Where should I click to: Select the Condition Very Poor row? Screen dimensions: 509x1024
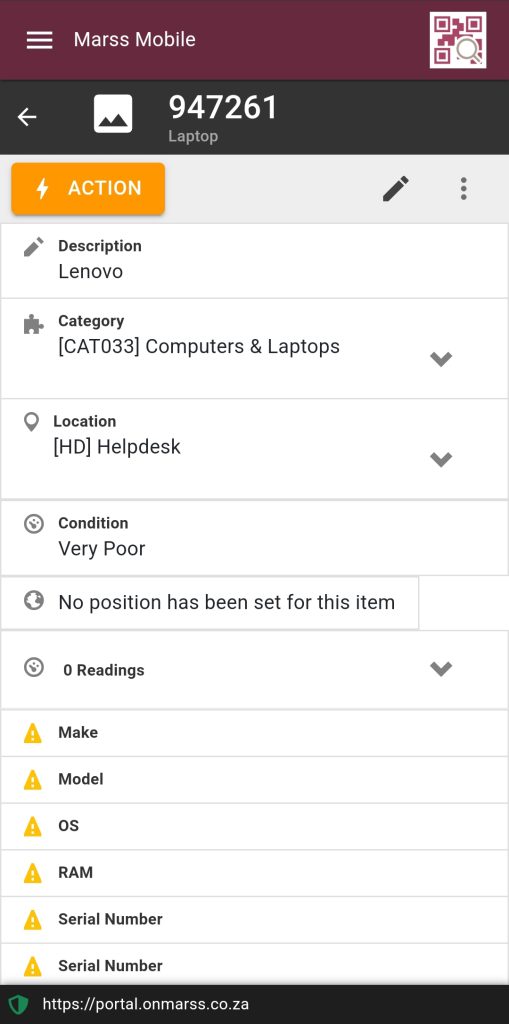[x=254, y=537]
